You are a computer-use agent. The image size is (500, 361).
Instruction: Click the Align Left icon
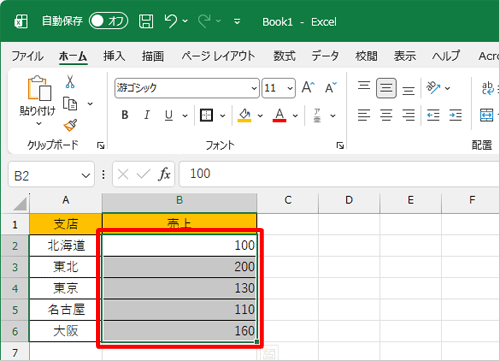pos(364,115)
